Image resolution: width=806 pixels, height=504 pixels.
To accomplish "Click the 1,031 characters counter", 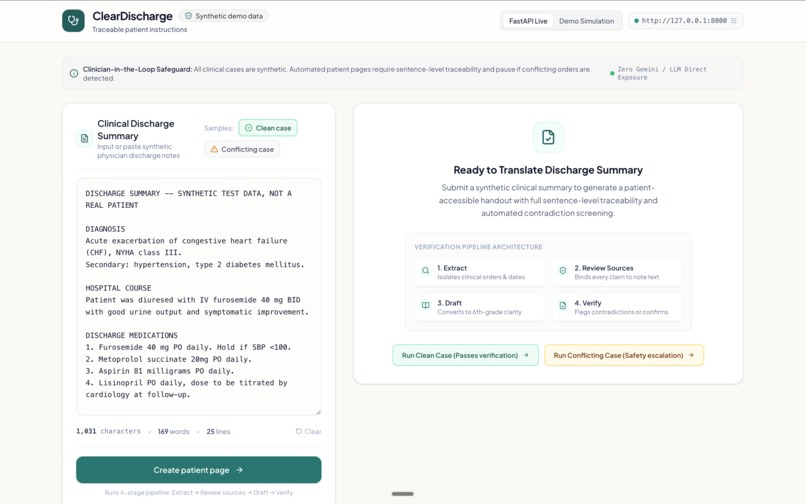I will tap(108, 431).
